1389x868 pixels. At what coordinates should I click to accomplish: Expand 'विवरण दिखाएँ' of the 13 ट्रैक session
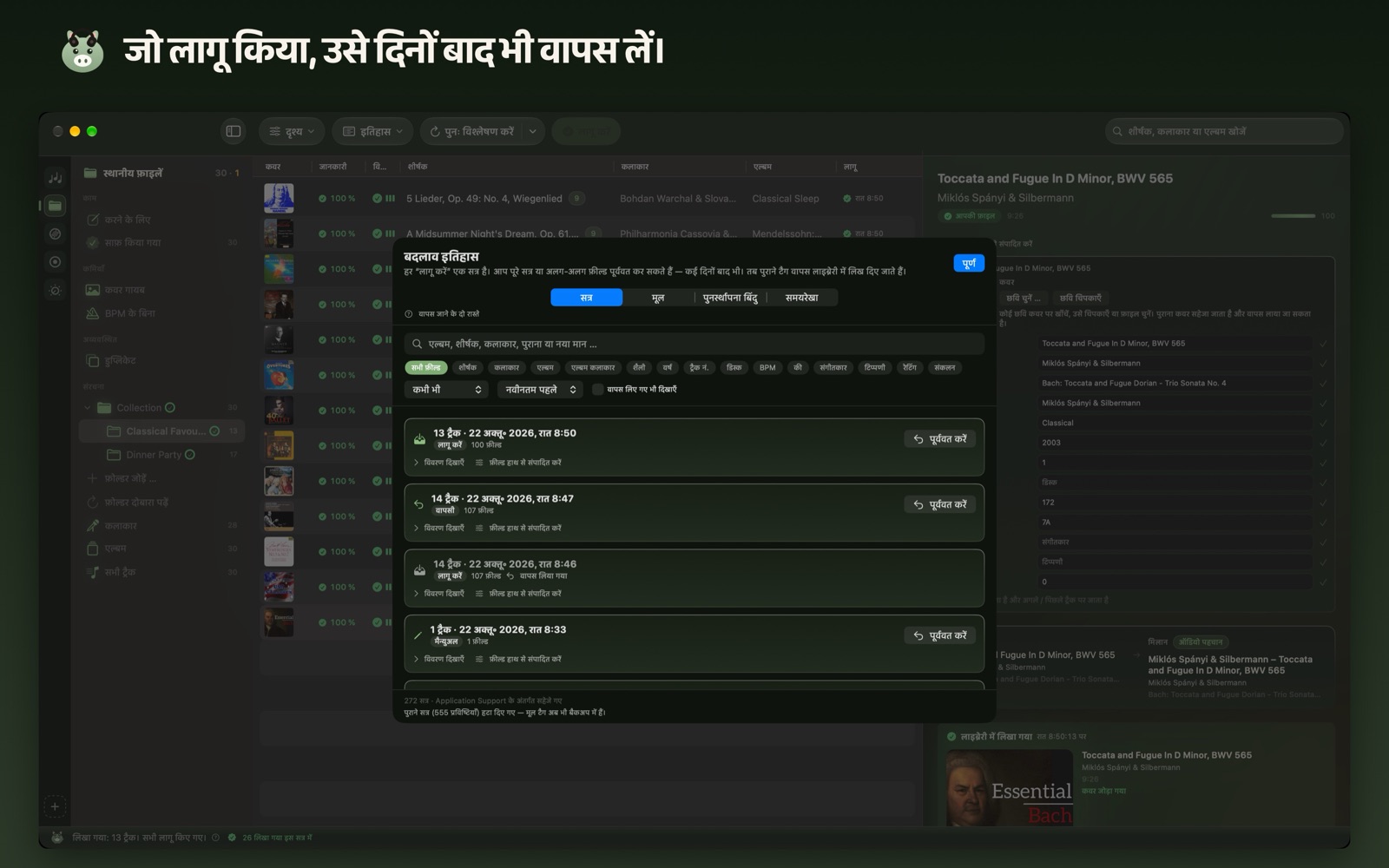pos(439,463)
